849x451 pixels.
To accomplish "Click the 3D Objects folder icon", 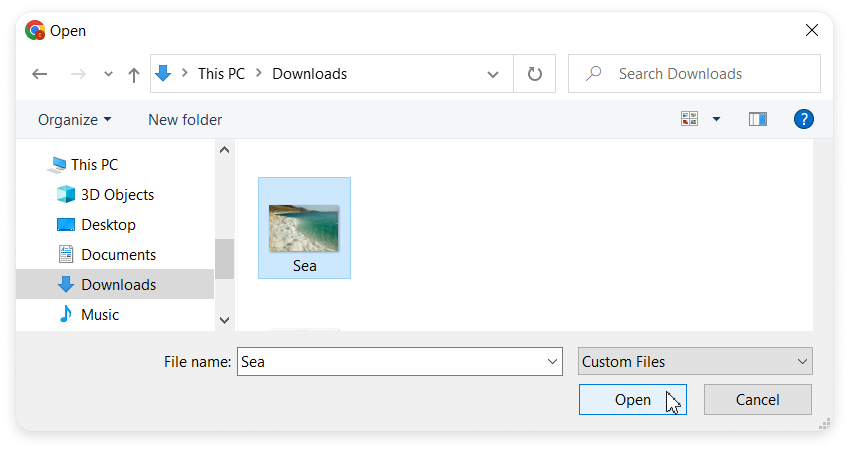I will click(x=66, y=194).
